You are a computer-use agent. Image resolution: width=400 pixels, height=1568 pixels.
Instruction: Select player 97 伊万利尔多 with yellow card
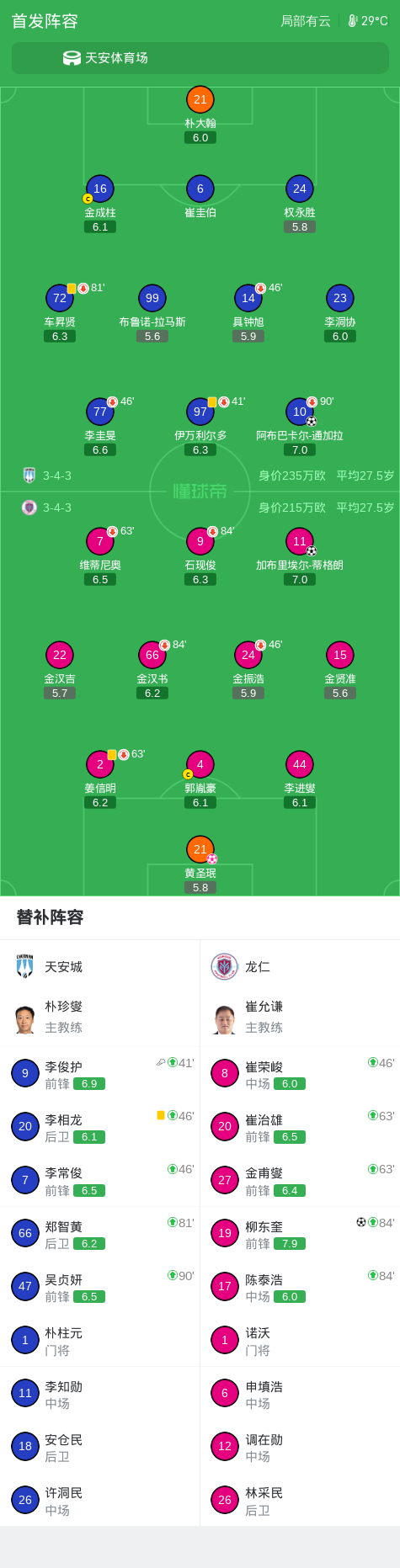click(x=200, y=412)
